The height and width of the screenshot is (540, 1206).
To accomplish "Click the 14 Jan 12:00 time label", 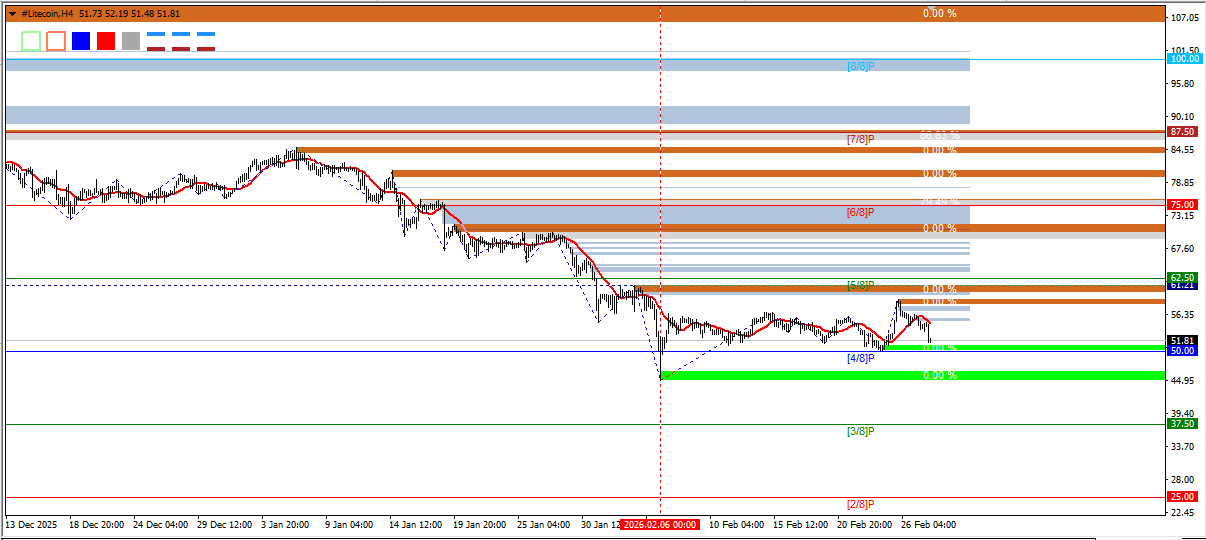I will point(416,525).
